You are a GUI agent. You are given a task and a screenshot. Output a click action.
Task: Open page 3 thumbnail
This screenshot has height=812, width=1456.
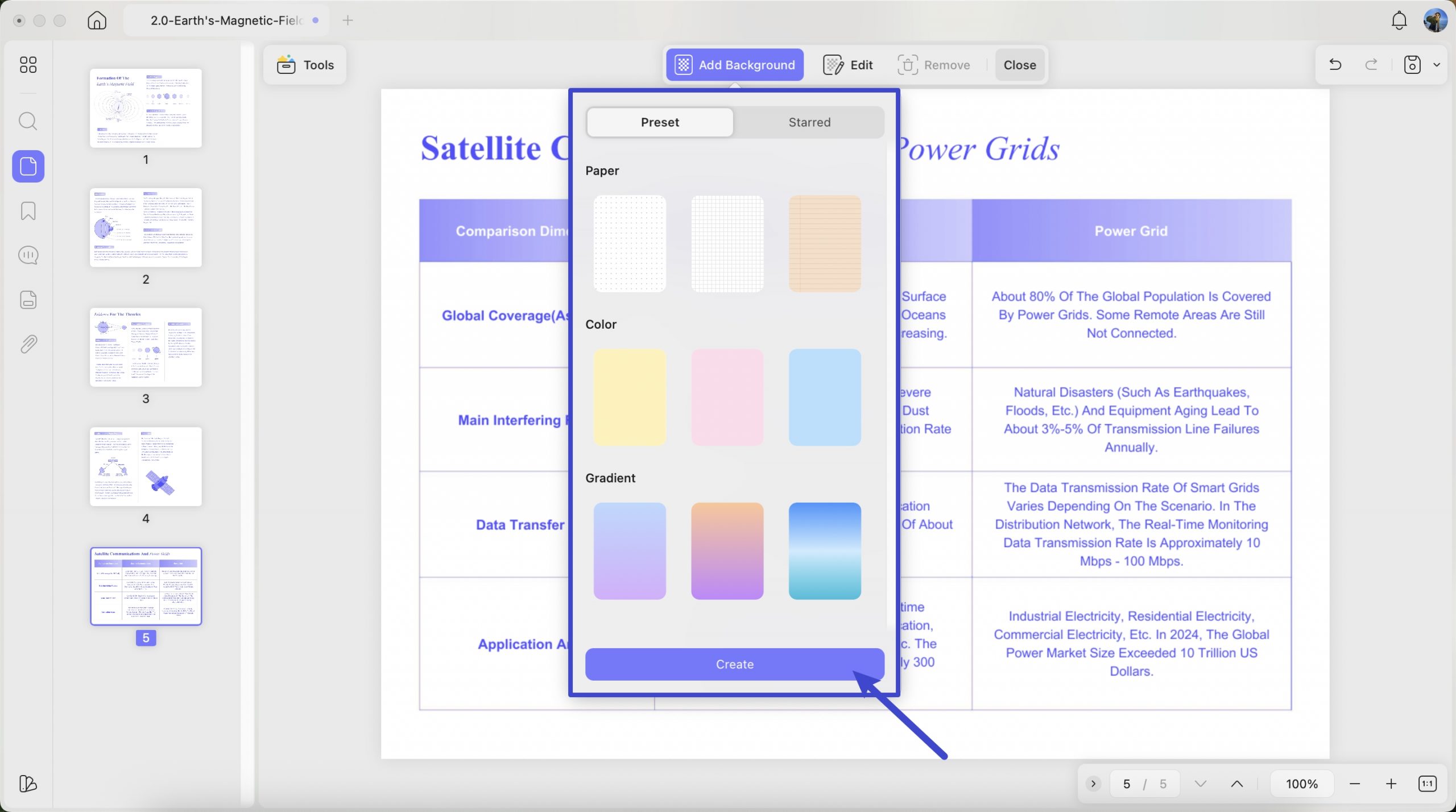point(146,347)
